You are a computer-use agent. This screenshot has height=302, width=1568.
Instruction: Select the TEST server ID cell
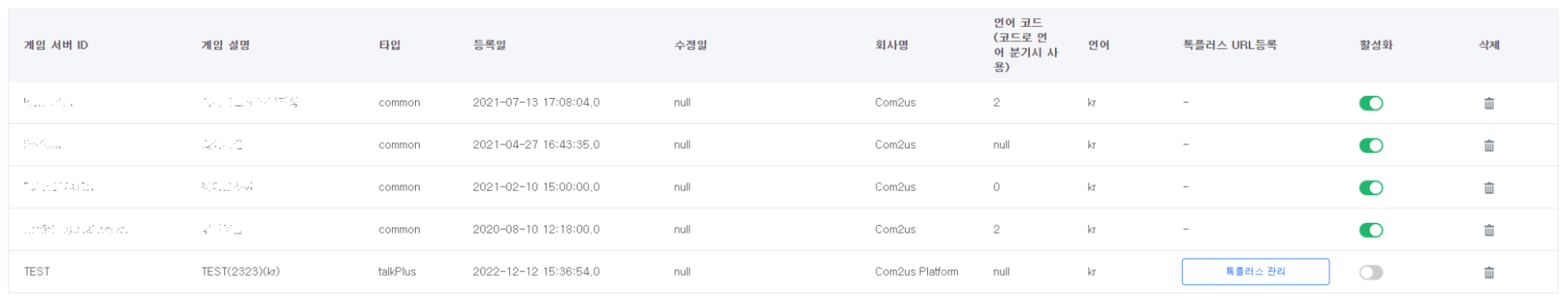37,271
